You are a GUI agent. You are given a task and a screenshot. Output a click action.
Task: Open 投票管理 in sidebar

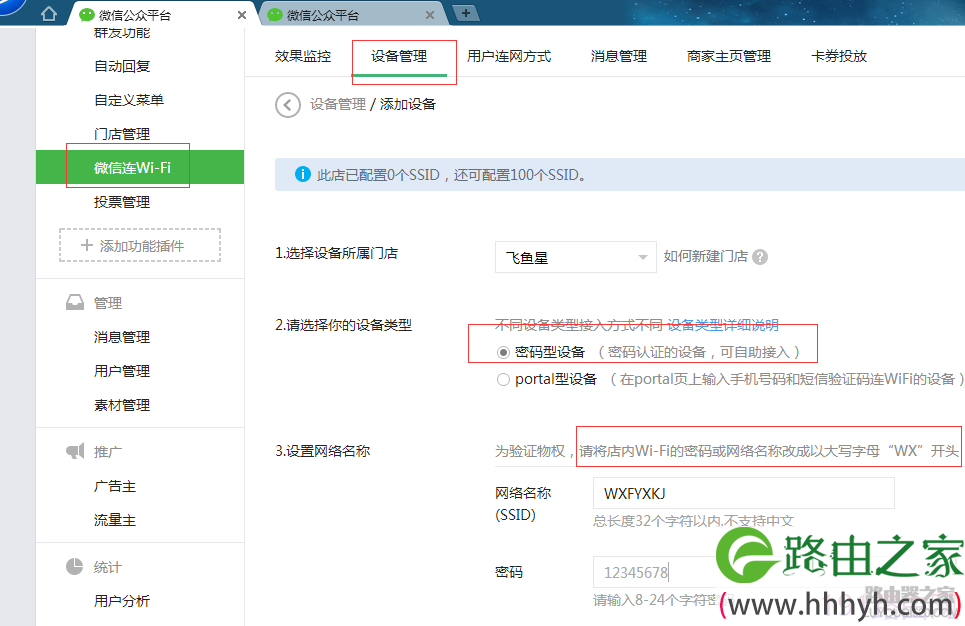122,203
